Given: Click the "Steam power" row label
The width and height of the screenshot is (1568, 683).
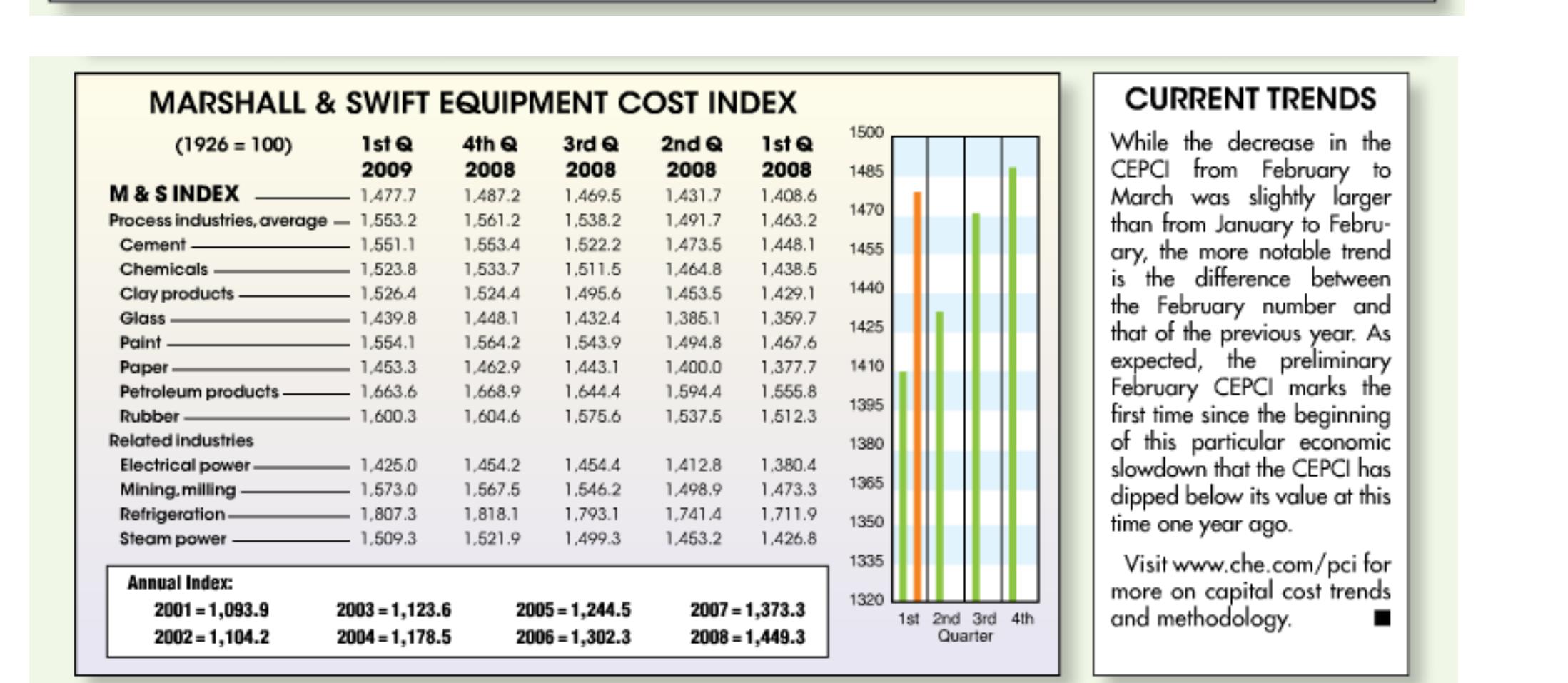Looking at the screenshot, I should coord(173,539).
